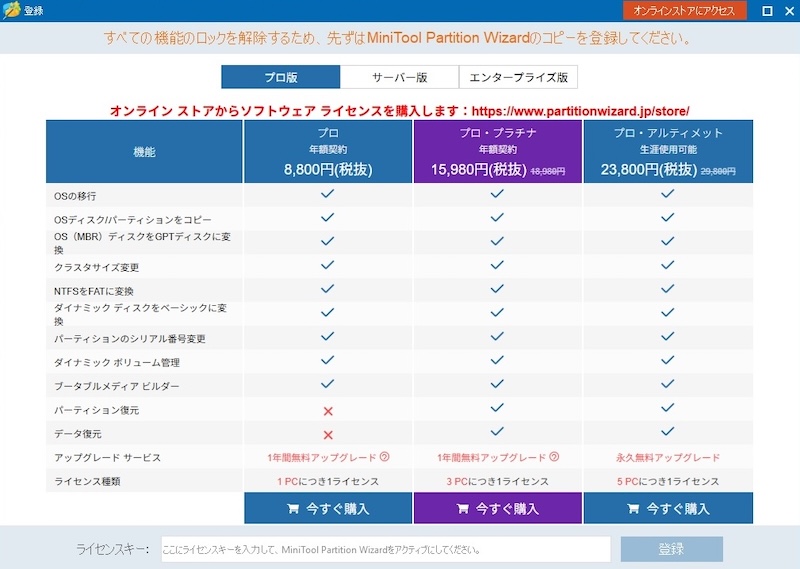Purchase プロ・アルティメット via its 今すぐ購入 button
800x569 pixels.
667,508
